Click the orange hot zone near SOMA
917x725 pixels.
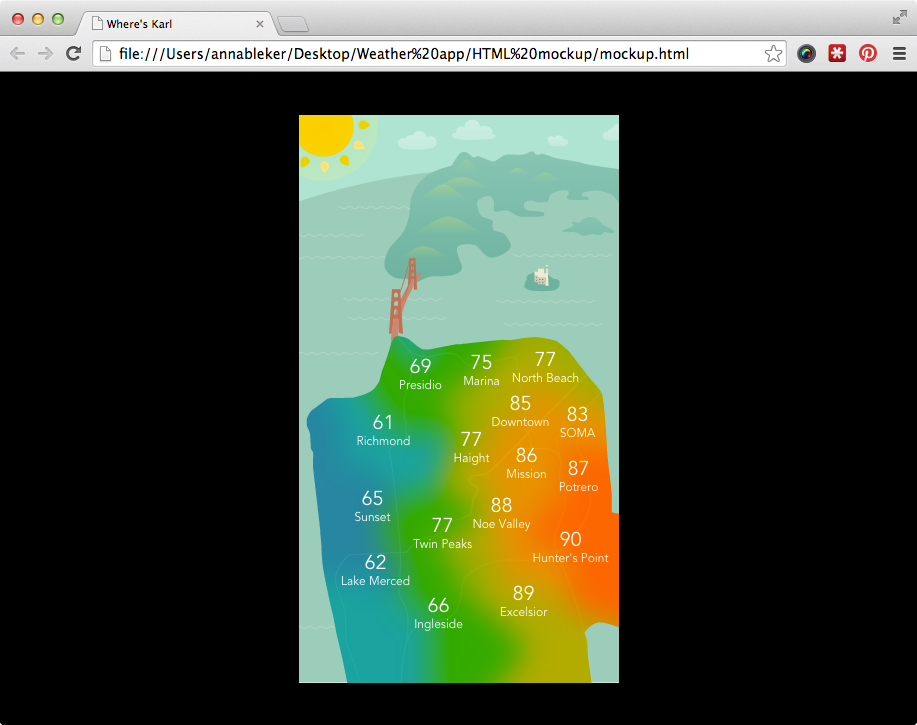pyautogui.click(x=578, y=424)
